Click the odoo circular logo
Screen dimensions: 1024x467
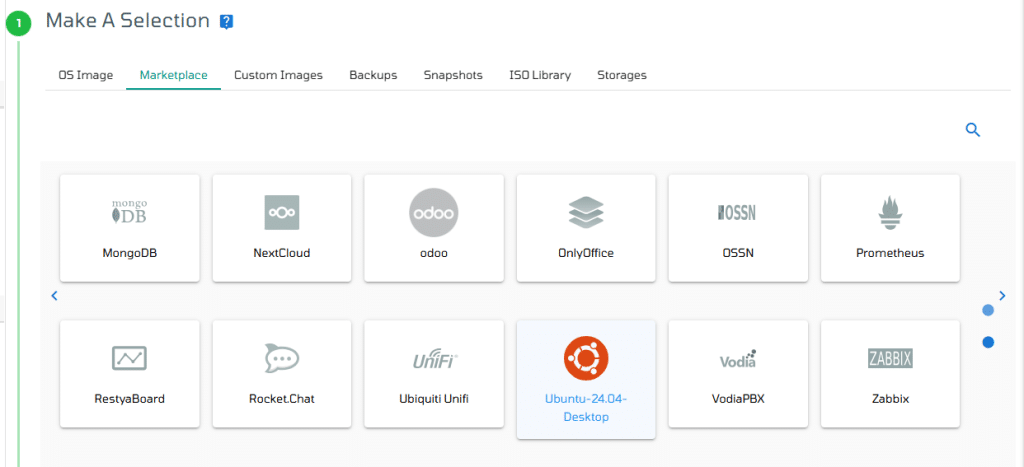click(434, 212)
